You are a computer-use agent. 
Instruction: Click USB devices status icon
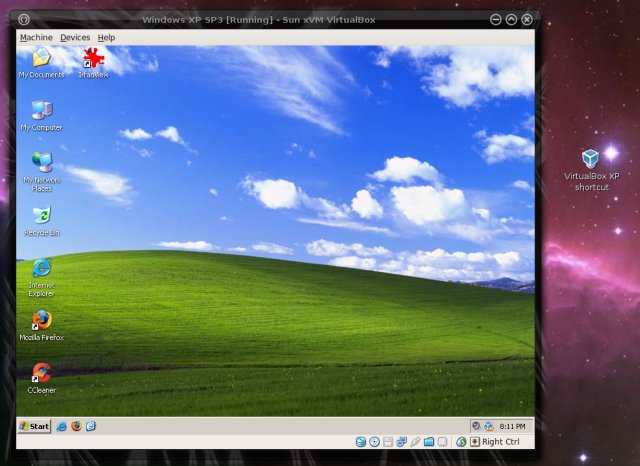pos(415,442)
